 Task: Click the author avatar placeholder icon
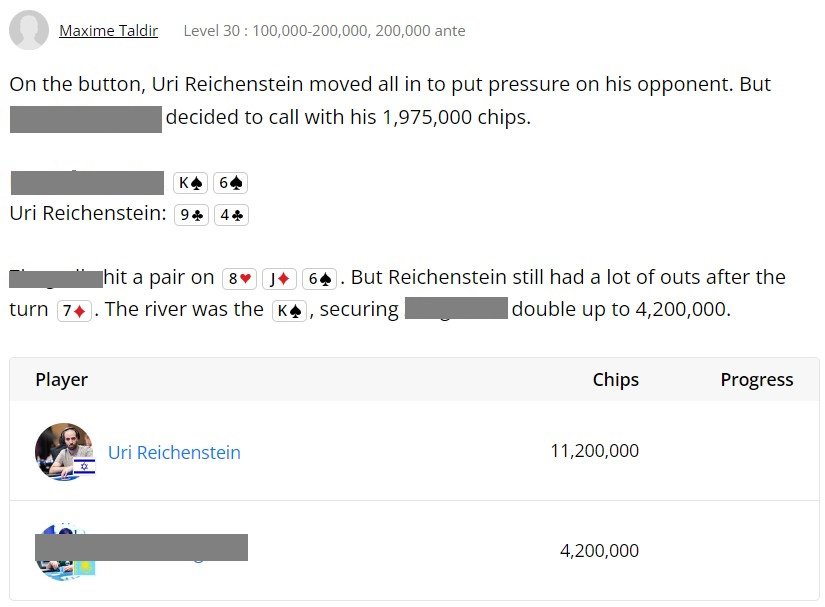point(29,30)
